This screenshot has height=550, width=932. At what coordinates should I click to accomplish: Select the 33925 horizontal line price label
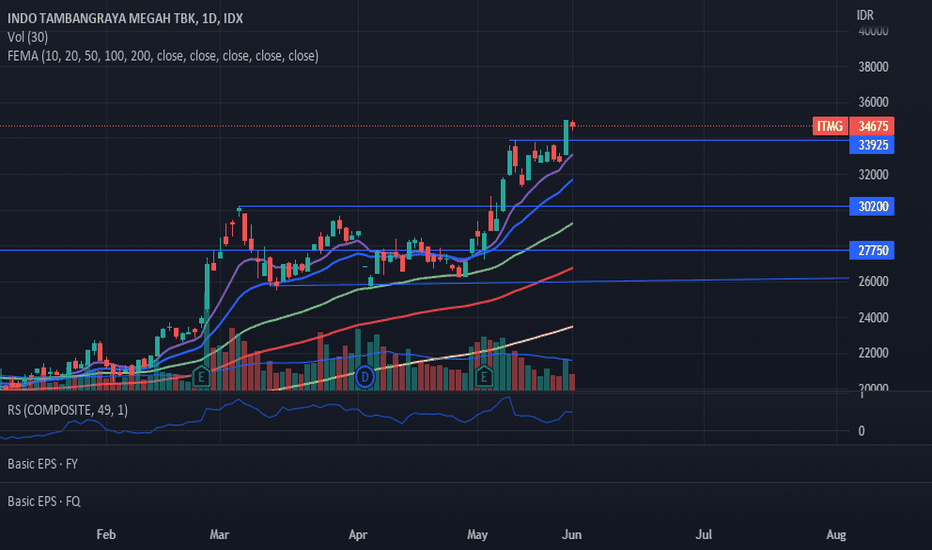click(872, 145)
